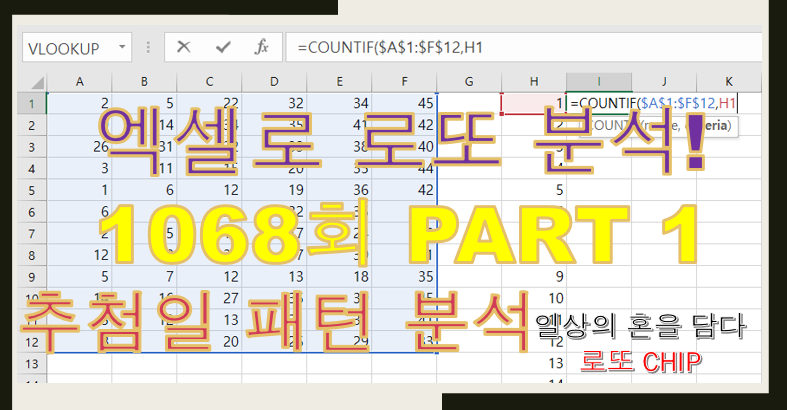787x410 pixels.
Task: Select cell B9 containing 7
Action: point(144,277)
